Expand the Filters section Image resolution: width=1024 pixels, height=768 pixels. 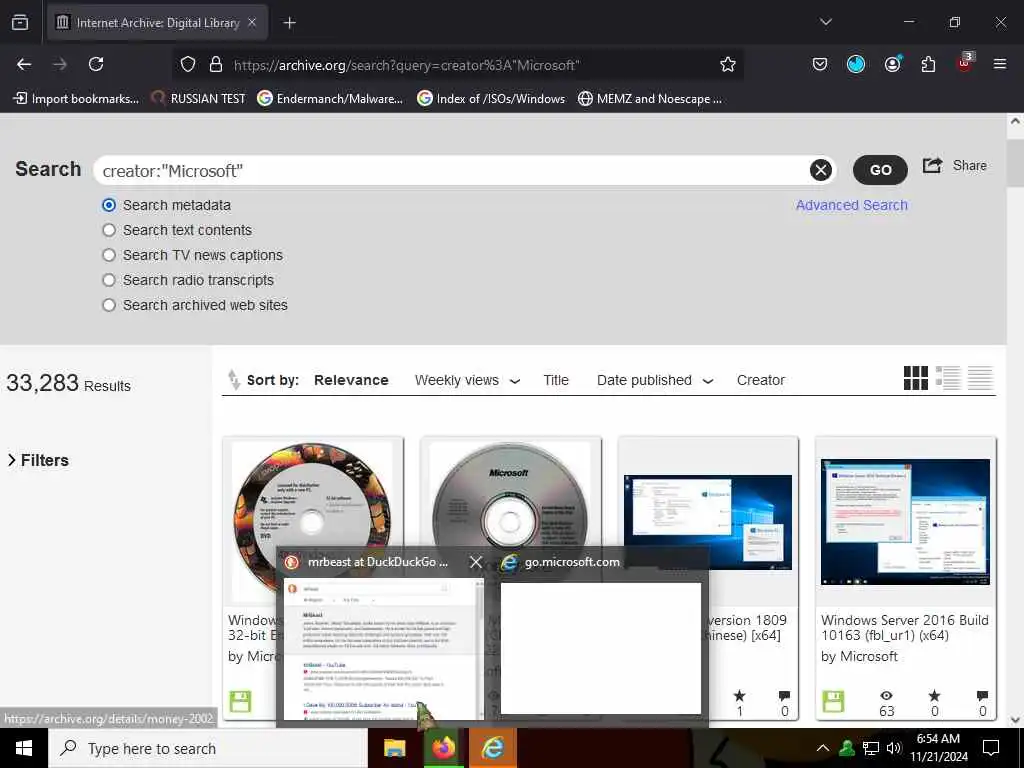point(38,460)
